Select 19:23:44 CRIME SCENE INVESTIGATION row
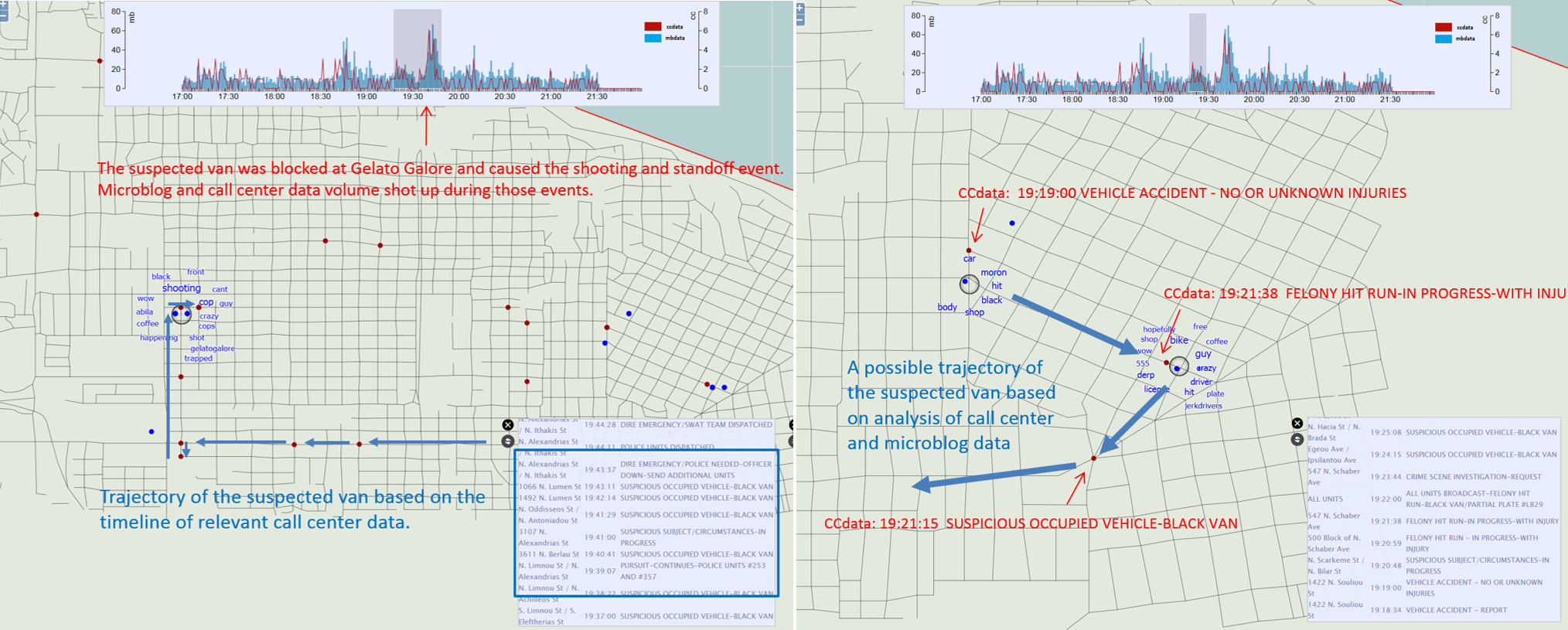This screenshot has width=1568, height=630. [x=1433, y=477]
